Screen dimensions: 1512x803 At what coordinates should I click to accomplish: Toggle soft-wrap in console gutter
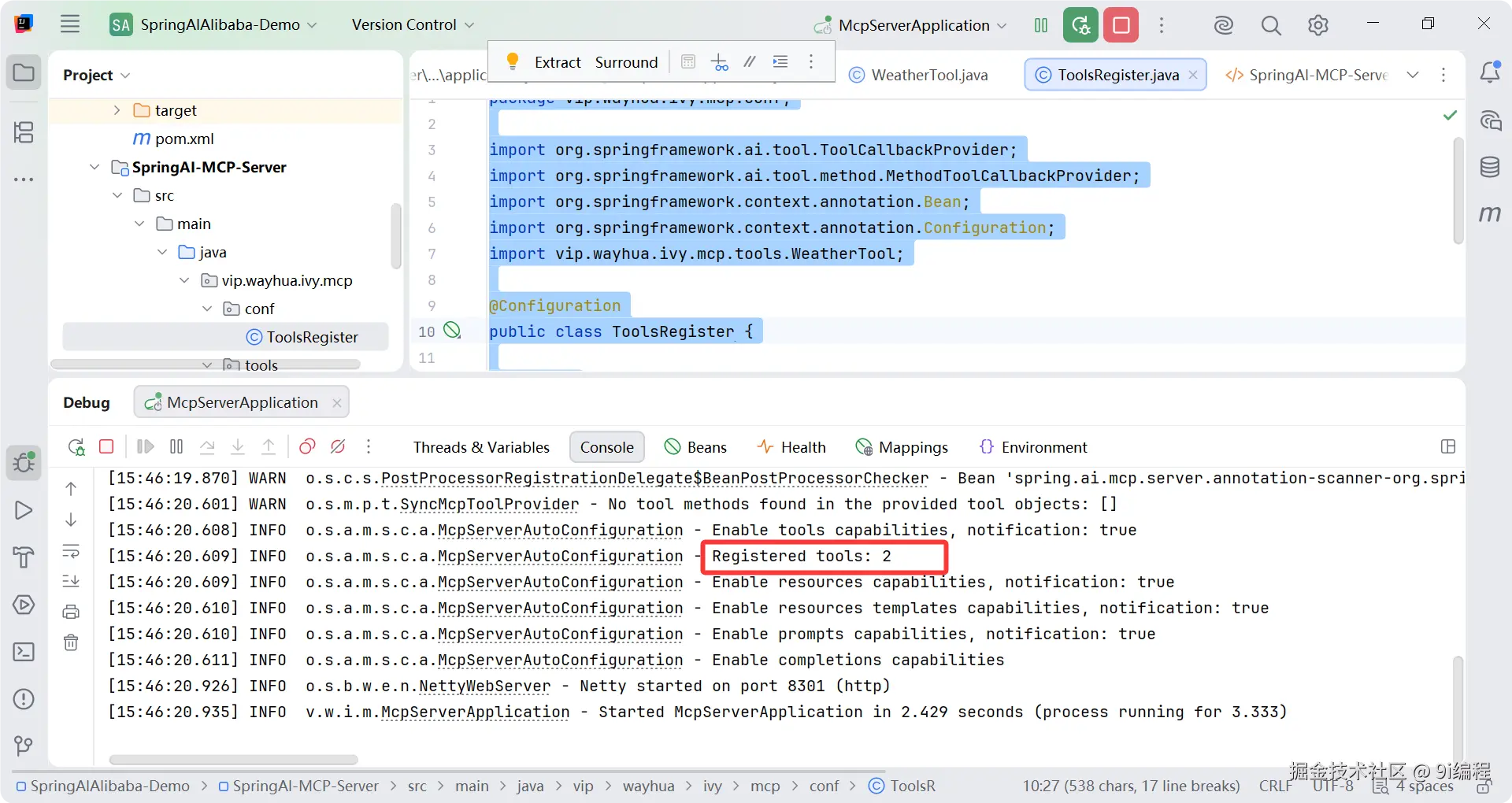[x=71, y=550]
